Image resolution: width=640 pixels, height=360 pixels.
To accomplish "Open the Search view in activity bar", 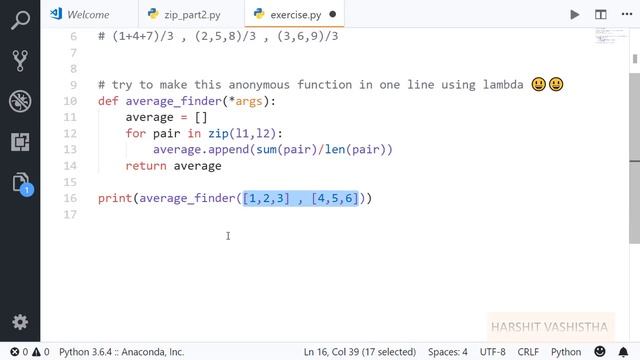I will point(20,20).
